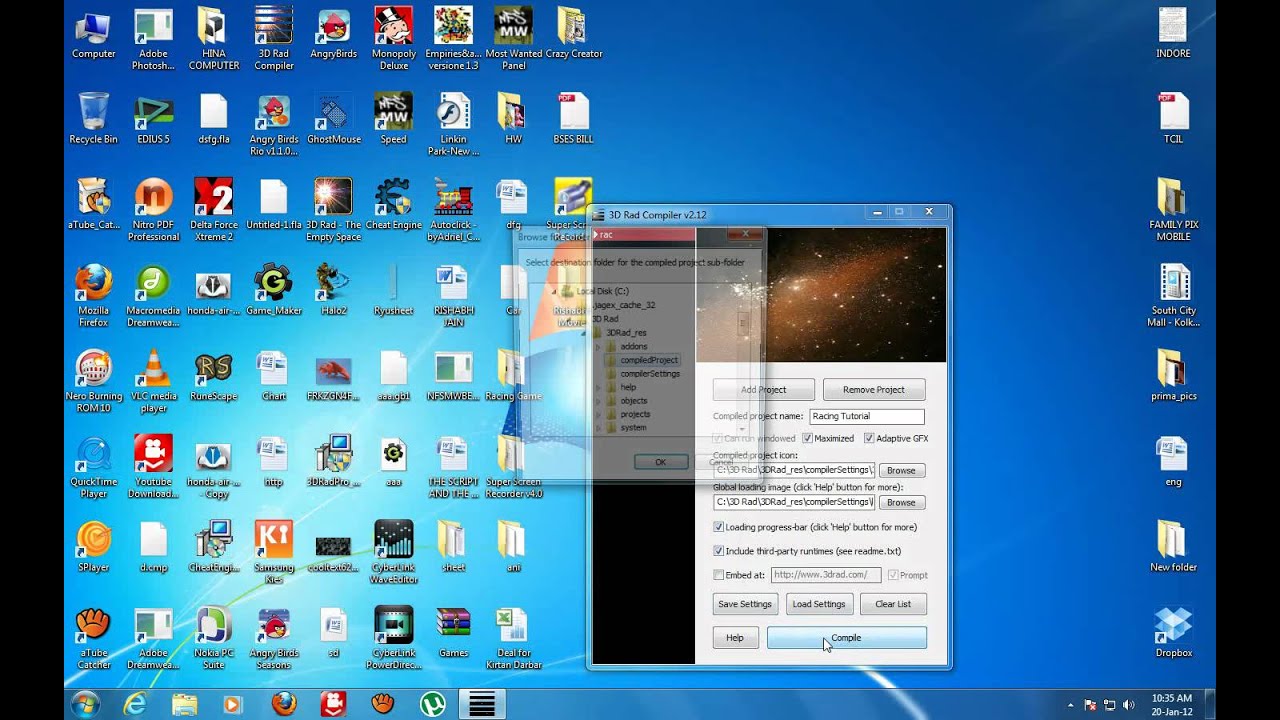
Task: Click the Clear List button
Action: click(893, 604)
